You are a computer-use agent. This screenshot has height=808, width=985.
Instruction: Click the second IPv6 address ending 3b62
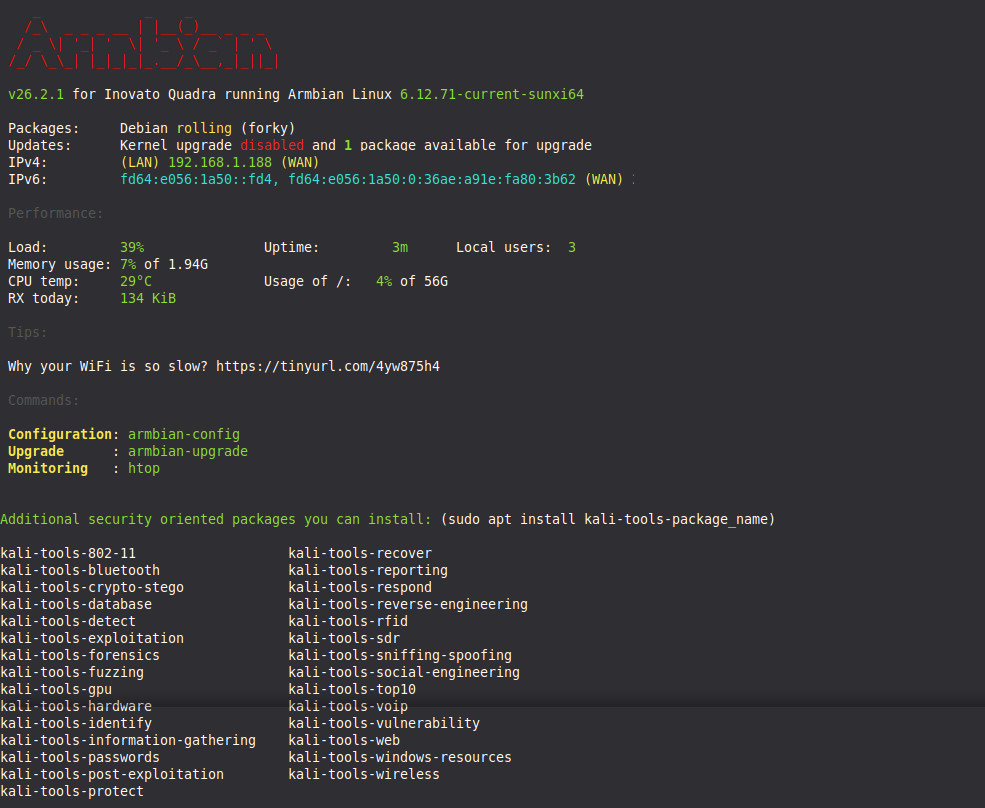[432, 179]
